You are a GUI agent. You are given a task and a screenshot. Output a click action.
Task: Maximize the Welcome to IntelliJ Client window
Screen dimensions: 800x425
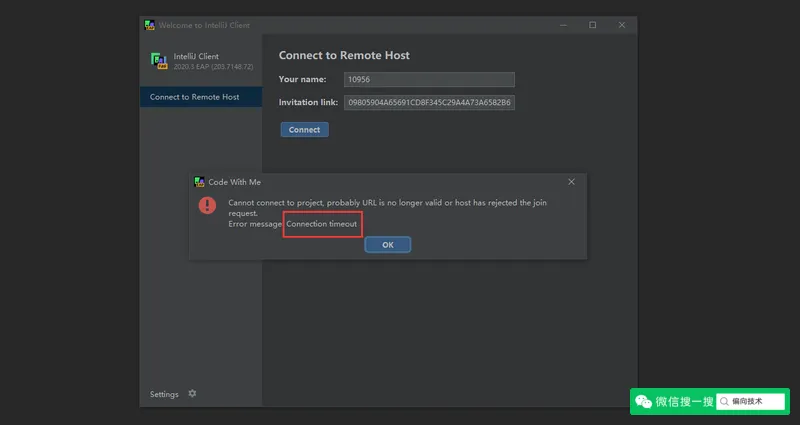pos(592,25)
